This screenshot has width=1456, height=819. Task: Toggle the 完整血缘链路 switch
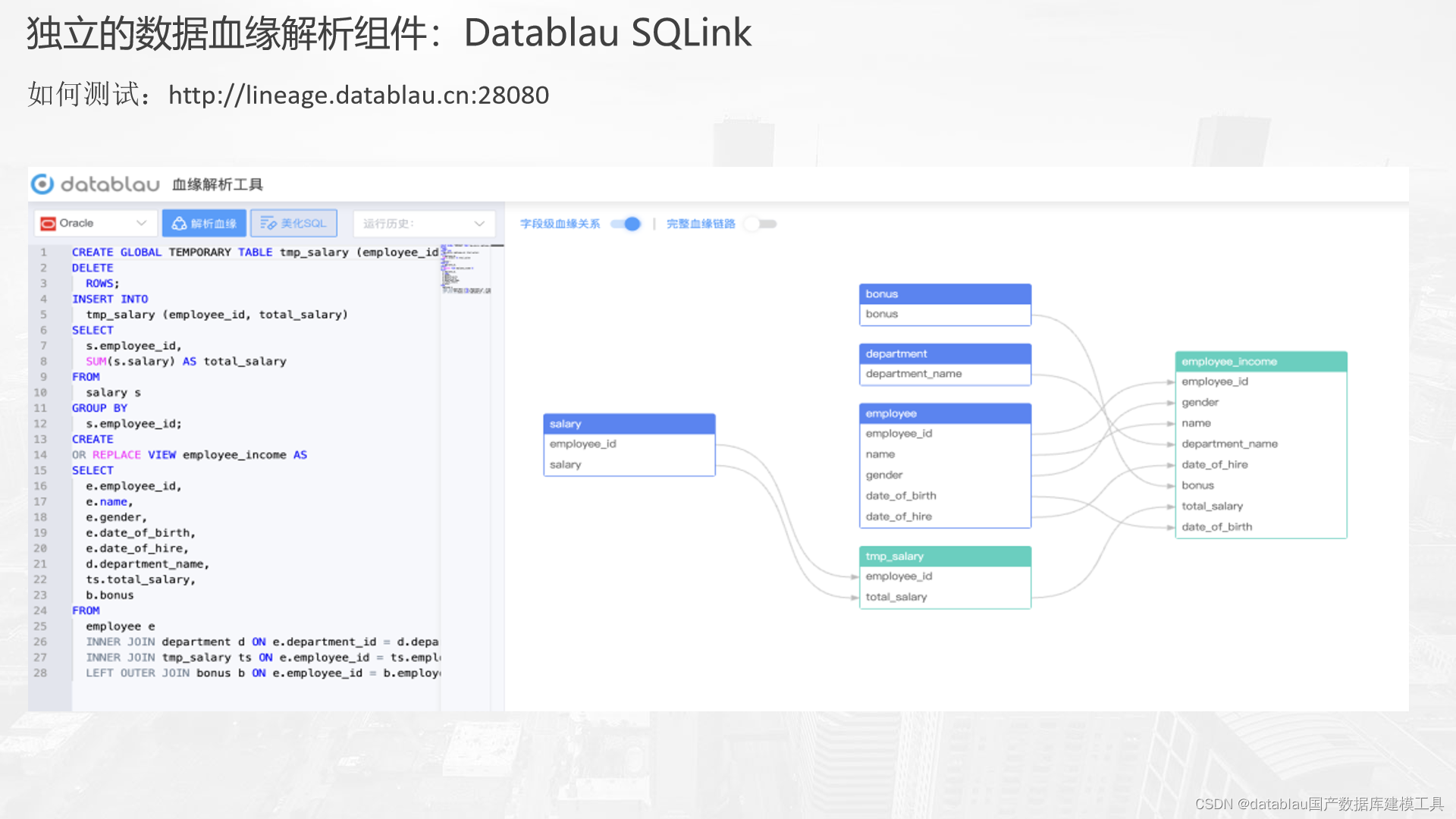(x=761, y=224)
